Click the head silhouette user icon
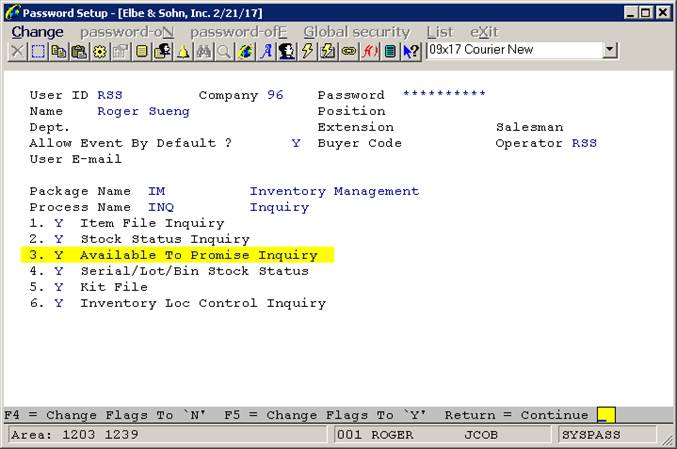677x449 pixels. [287, 52]
